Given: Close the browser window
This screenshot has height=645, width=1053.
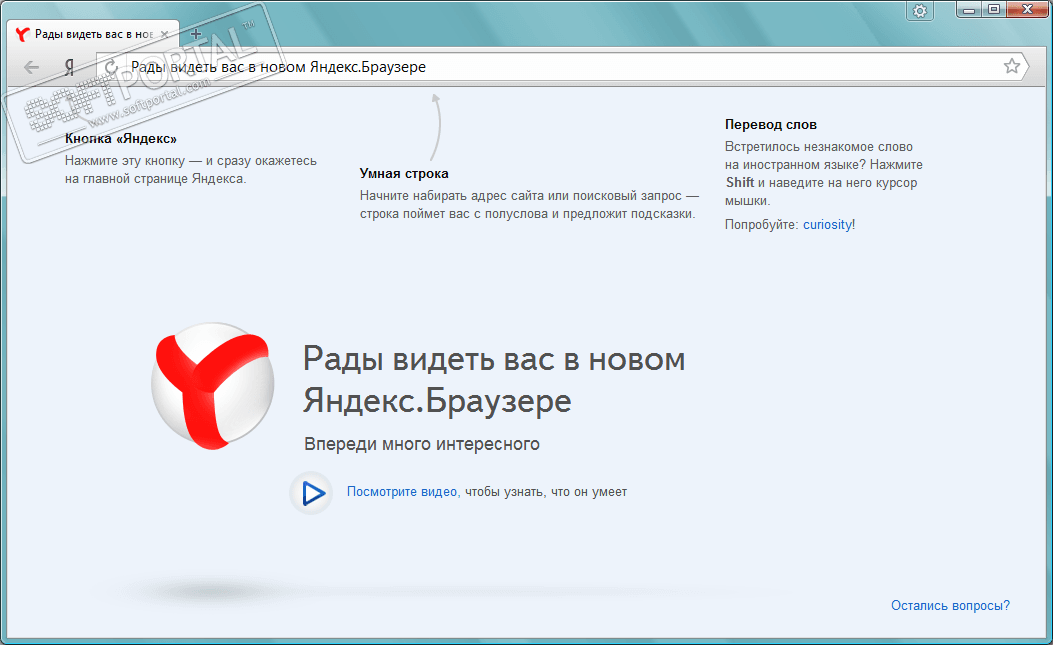Looking at the screenshot, I should tap(1027, 9).
